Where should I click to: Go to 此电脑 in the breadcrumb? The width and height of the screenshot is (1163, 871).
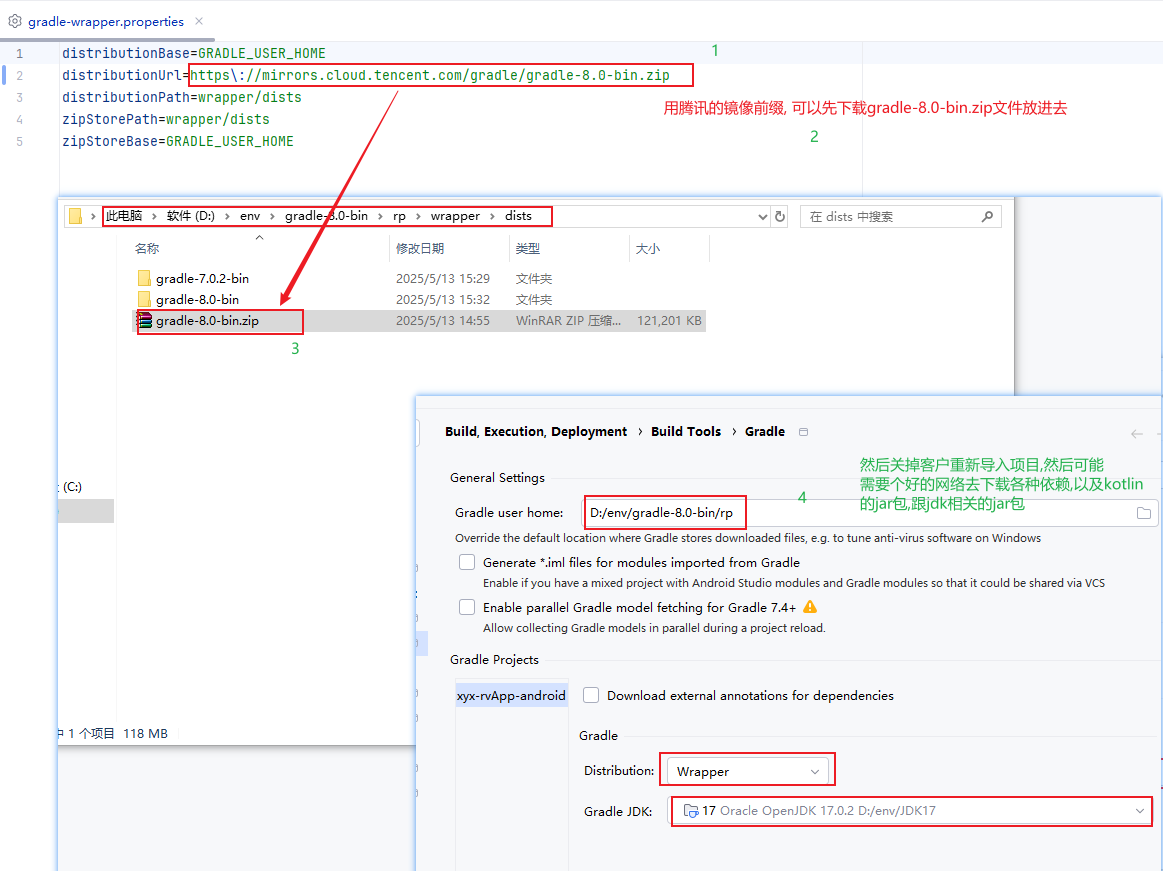pos(124,216)
